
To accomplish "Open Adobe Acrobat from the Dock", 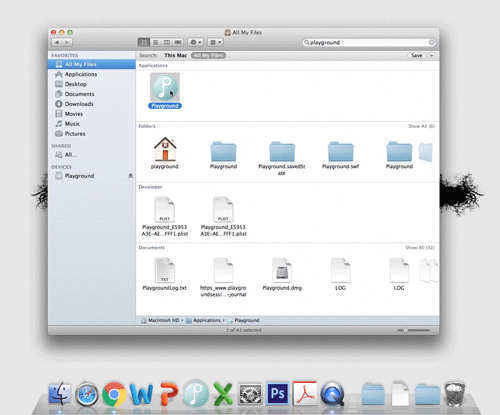I will pos(305,393).
